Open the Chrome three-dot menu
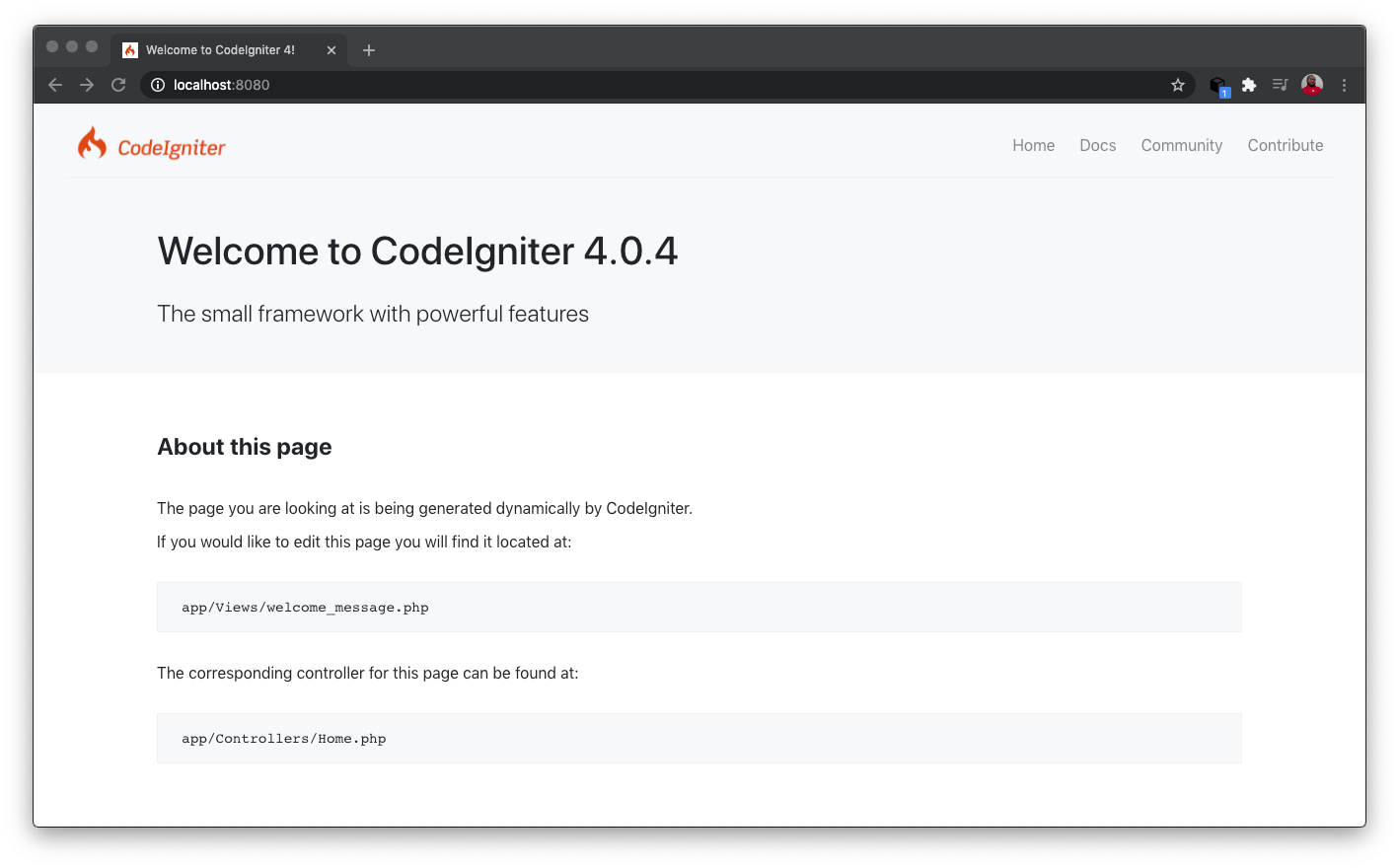1399x868 pixels. tap(1344, 85)
